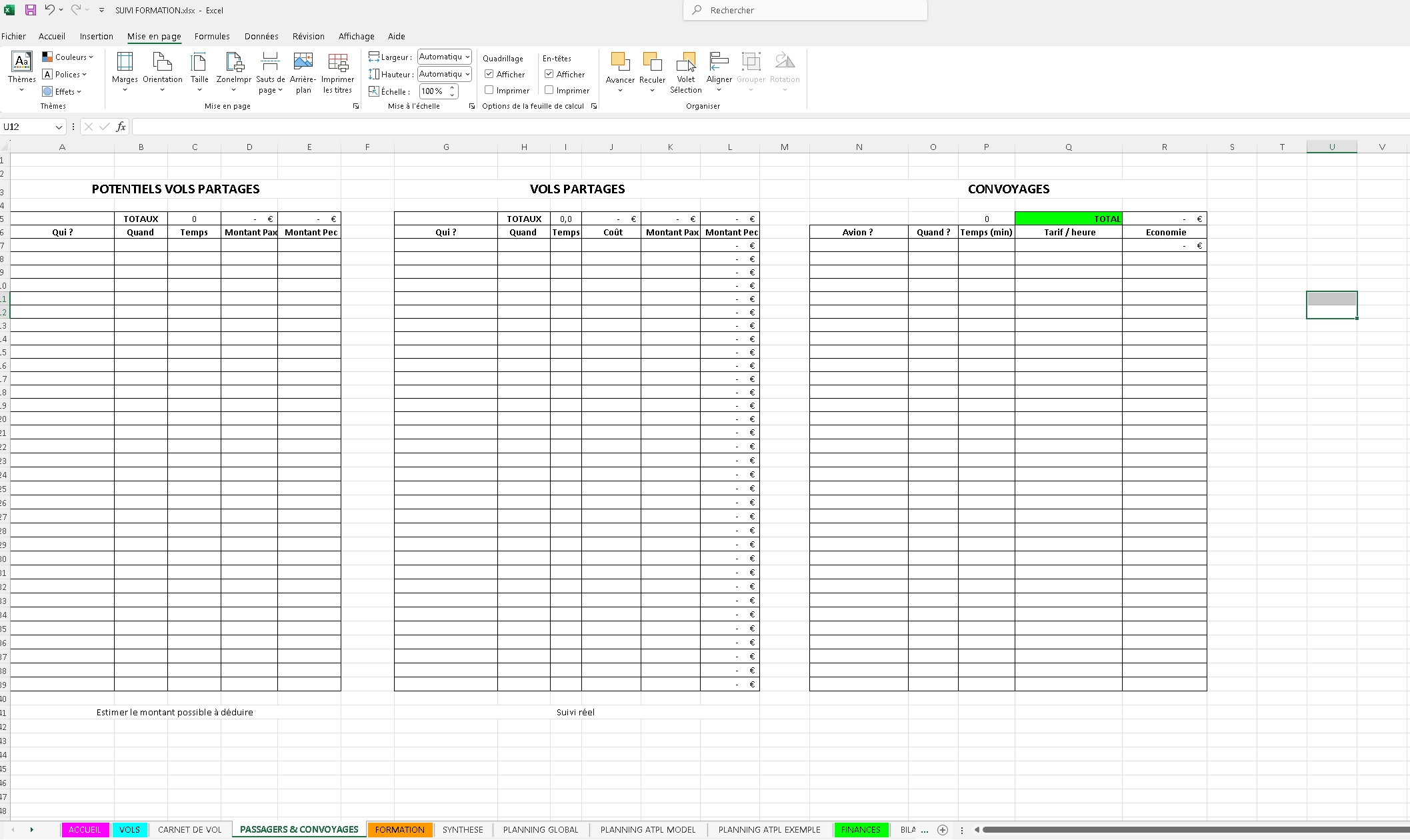The width and height of the screenshot is (1410, 840).
Task: Click the formula bar input field
Action: click(771, 127)
